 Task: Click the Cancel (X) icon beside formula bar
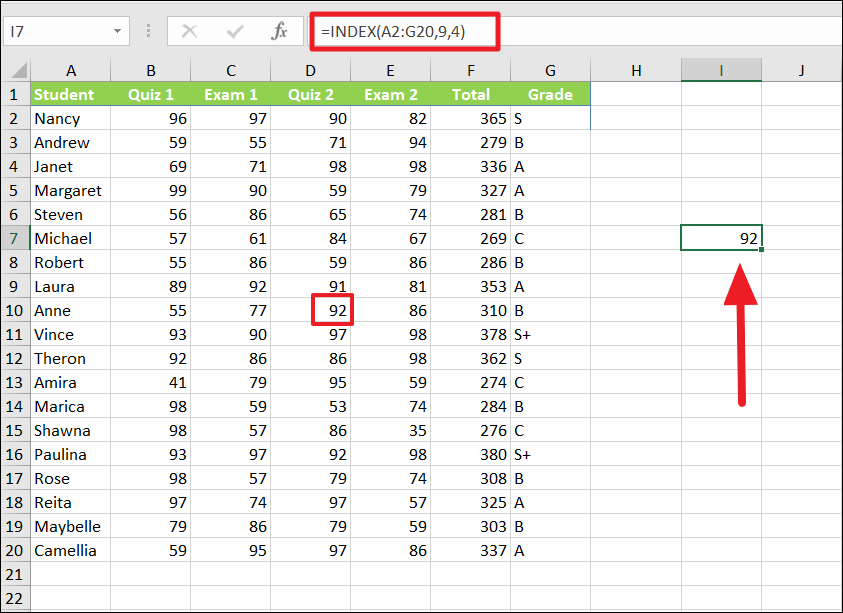(x=189, y=31)
